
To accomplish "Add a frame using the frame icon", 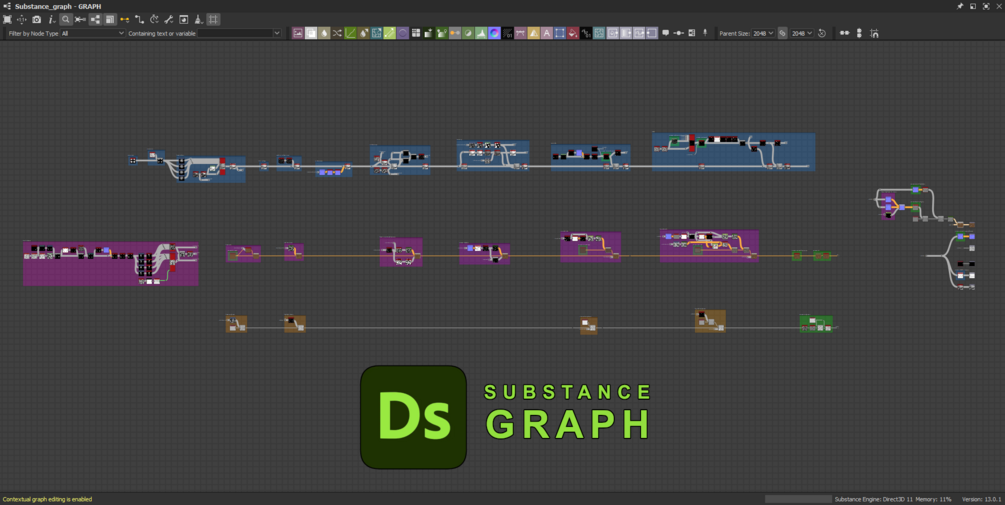I will coord(692,33).
